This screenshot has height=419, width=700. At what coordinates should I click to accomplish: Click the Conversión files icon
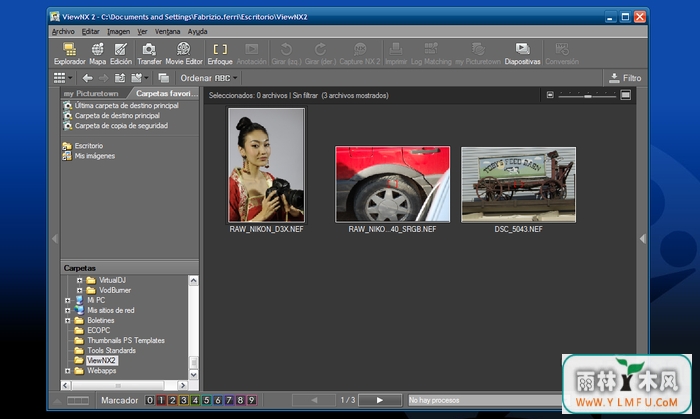pyautogui.click(x=562, y=54)
